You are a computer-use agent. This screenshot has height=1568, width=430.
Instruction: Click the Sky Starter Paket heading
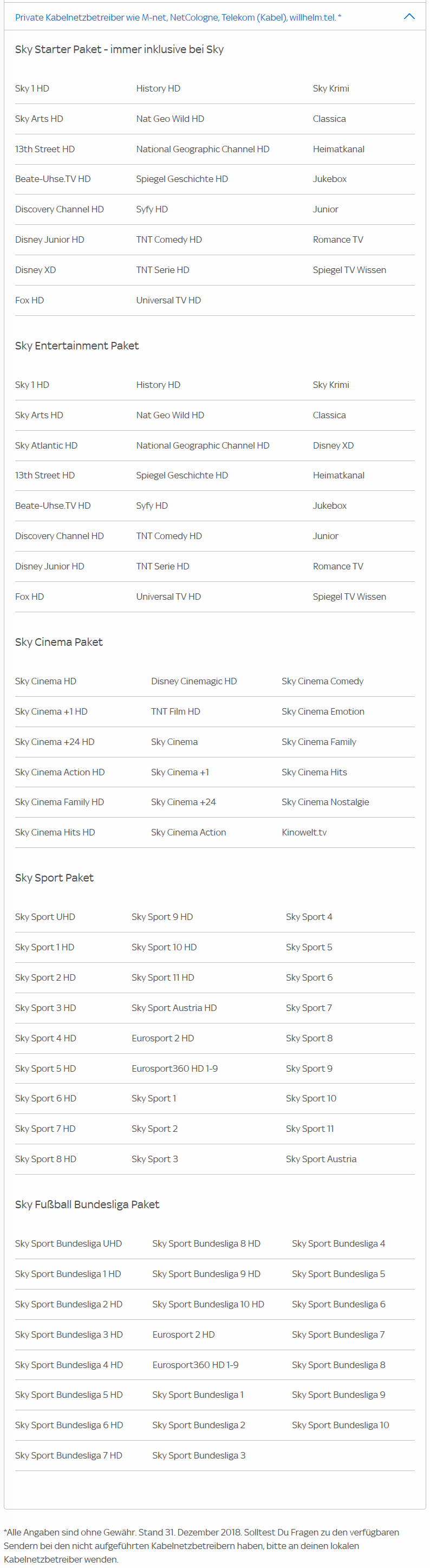pyautogui.click(x=119, y=49)
